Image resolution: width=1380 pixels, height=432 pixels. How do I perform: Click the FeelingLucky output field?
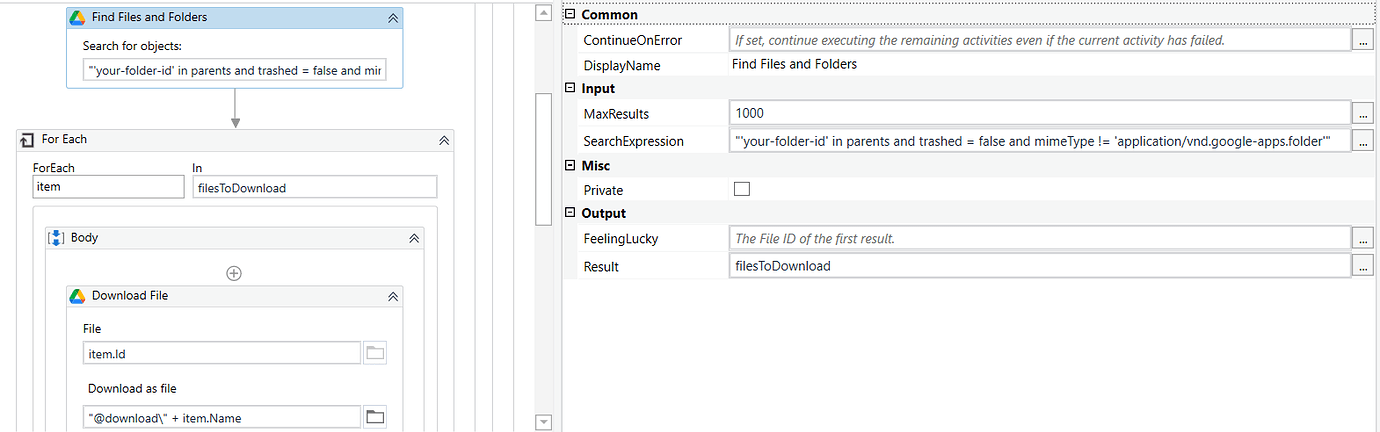tap(1038, 239)
